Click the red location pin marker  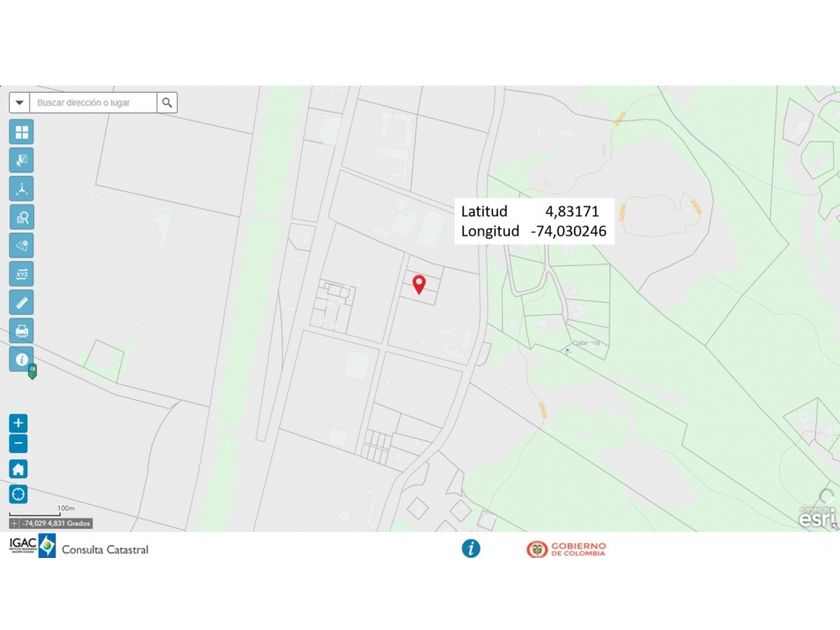[419, 284]
